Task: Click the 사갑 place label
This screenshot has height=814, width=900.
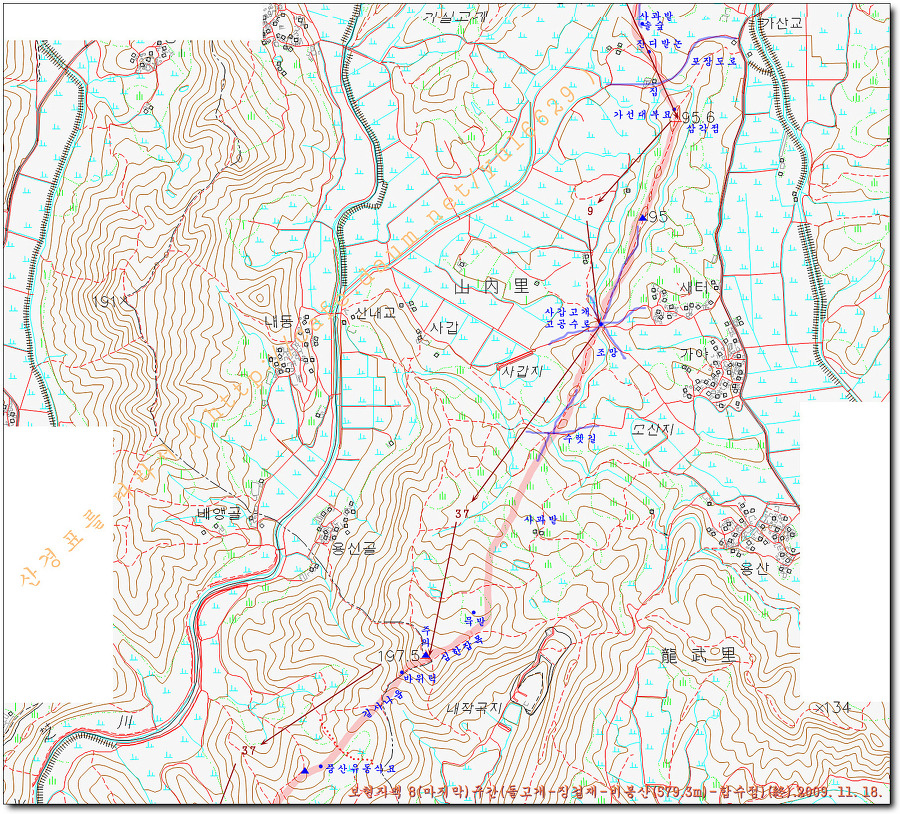Action: coord(445,328)
